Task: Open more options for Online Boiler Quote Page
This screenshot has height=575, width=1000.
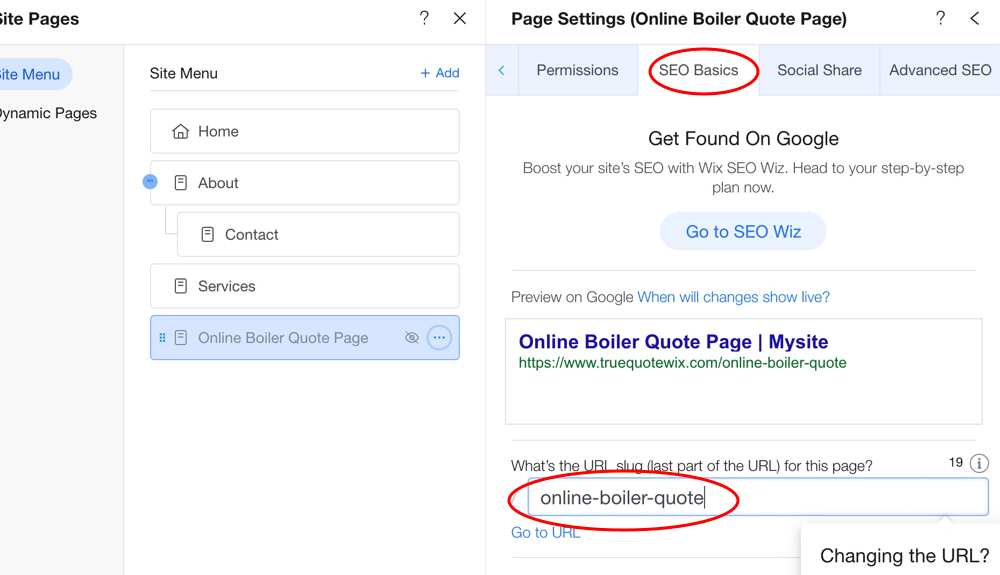Action: [x=439, y=338]
